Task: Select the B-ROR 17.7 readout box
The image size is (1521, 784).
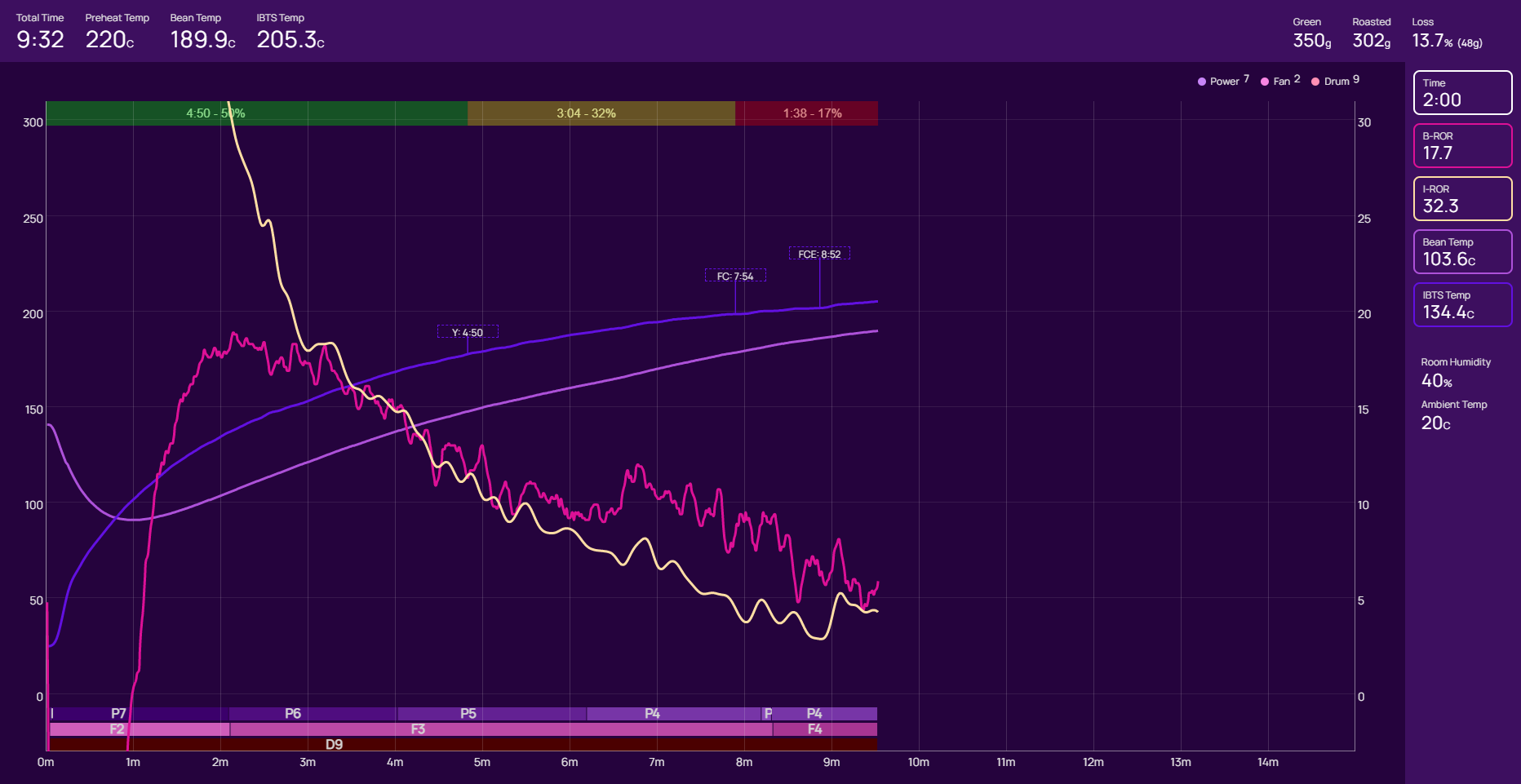Action: click(x=1462, y=145)
